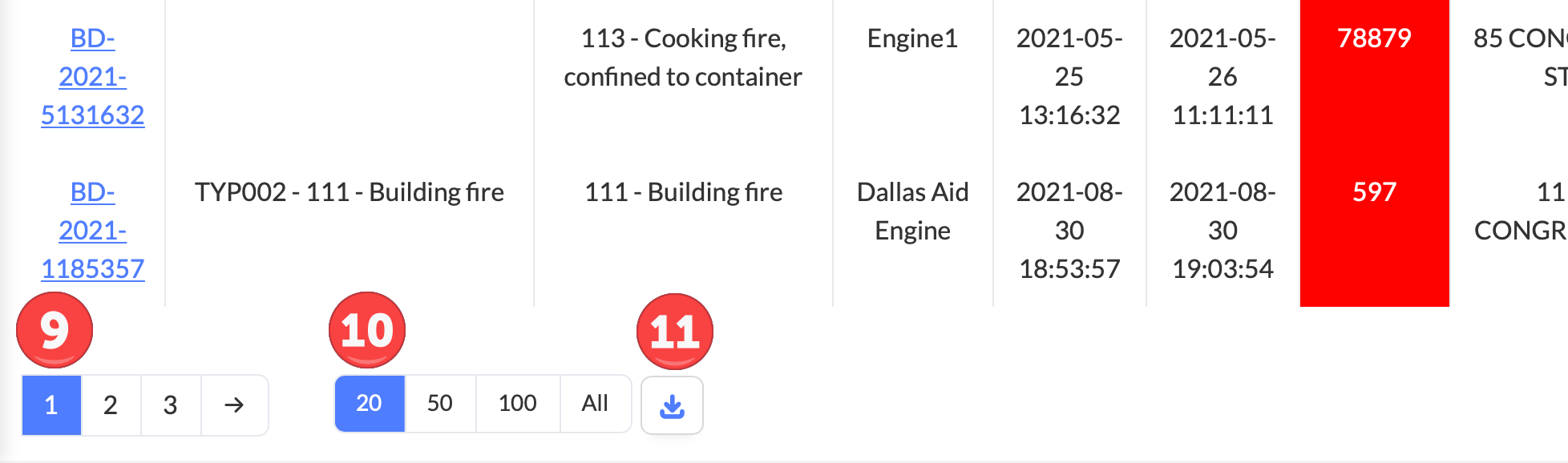Click the Engine1 unit cell

tap(913, 77)
